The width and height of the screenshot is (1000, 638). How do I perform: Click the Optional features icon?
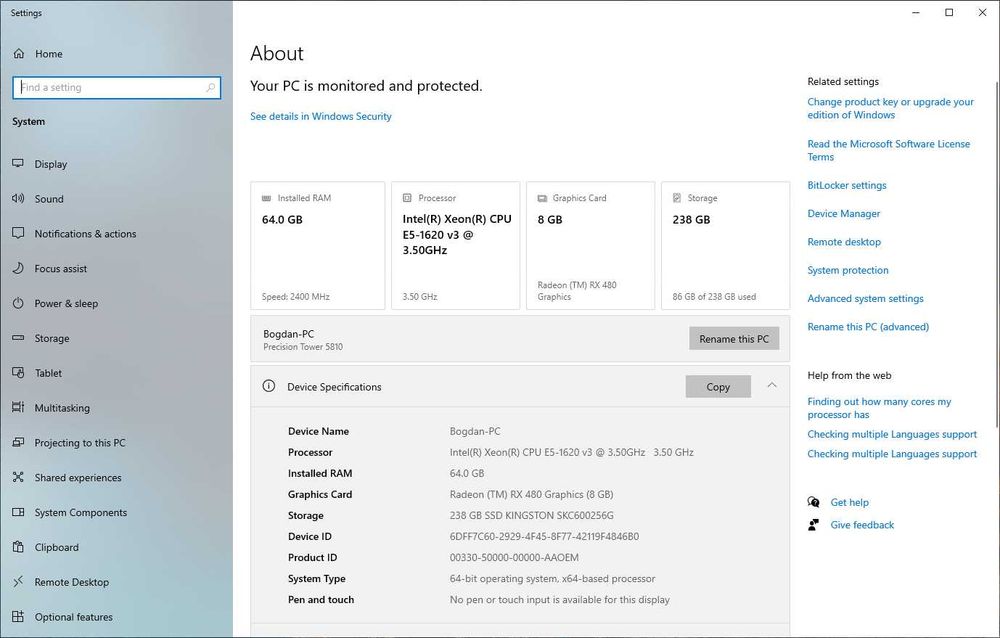pyautogui.click(x=18, y=616)
